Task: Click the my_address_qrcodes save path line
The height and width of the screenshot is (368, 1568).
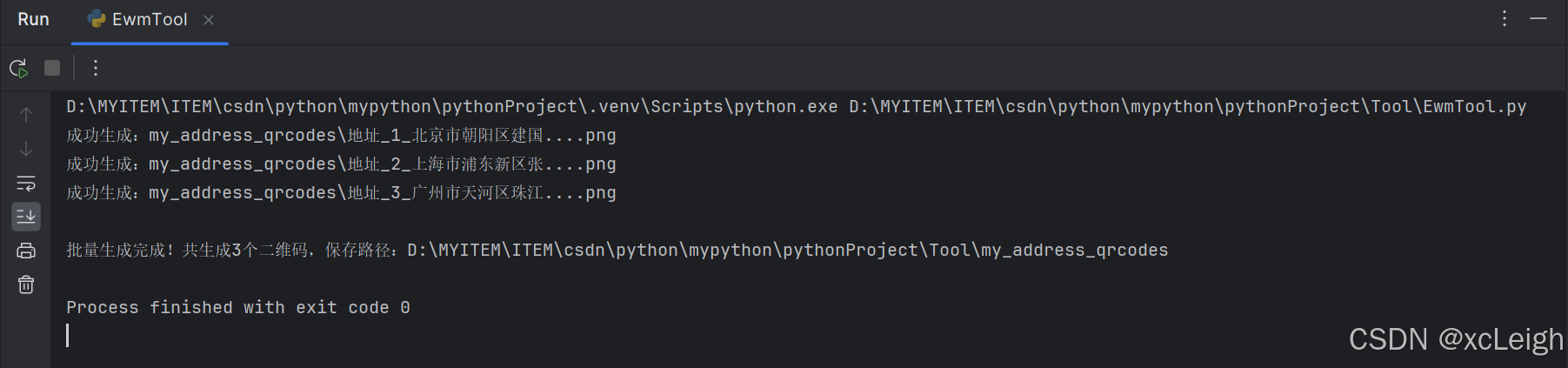Action: 617,251
